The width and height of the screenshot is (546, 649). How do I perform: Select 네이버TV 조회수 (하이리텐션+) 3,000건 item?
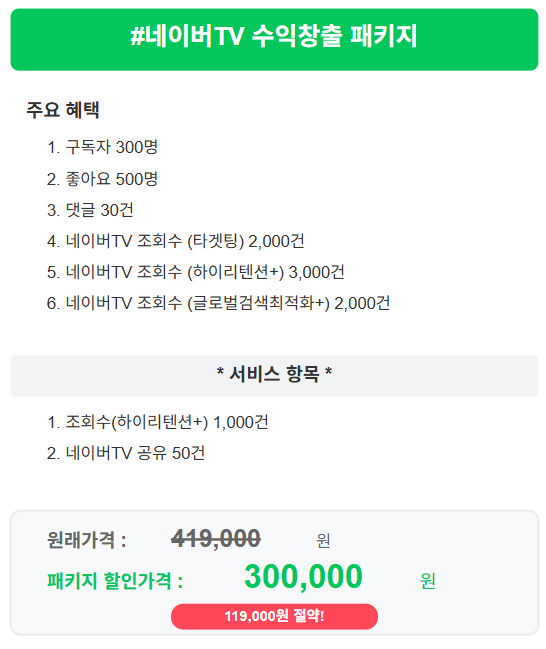[195, 272]
